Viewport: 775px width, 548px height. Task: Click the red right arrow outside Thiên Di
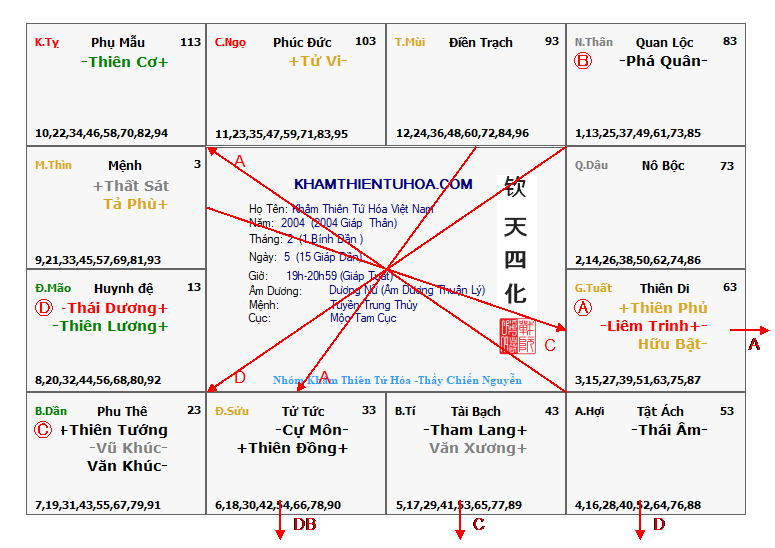[750, 329]
